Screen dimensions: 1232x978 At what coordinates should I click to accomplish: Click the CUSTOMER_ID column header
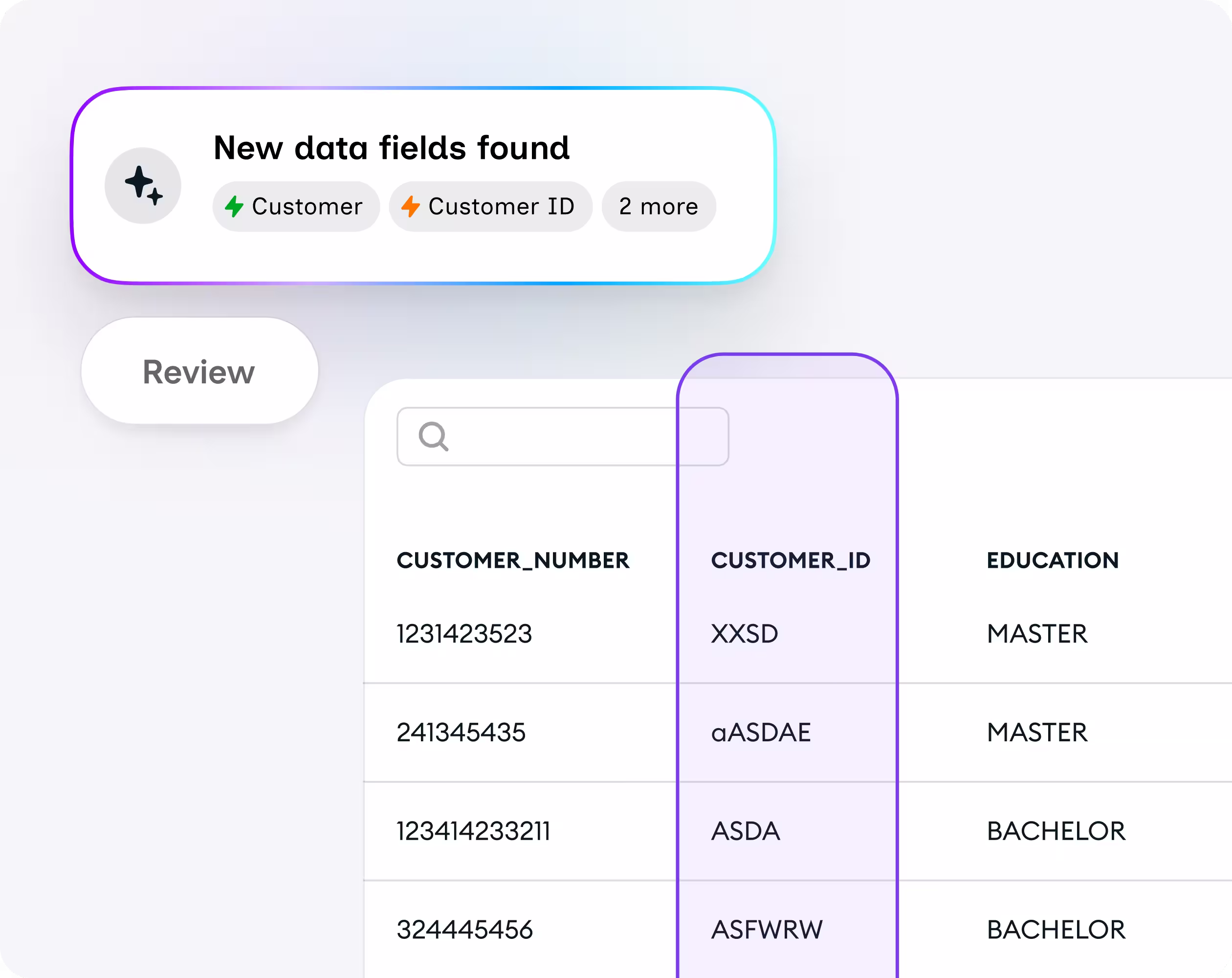click(791, 560)
